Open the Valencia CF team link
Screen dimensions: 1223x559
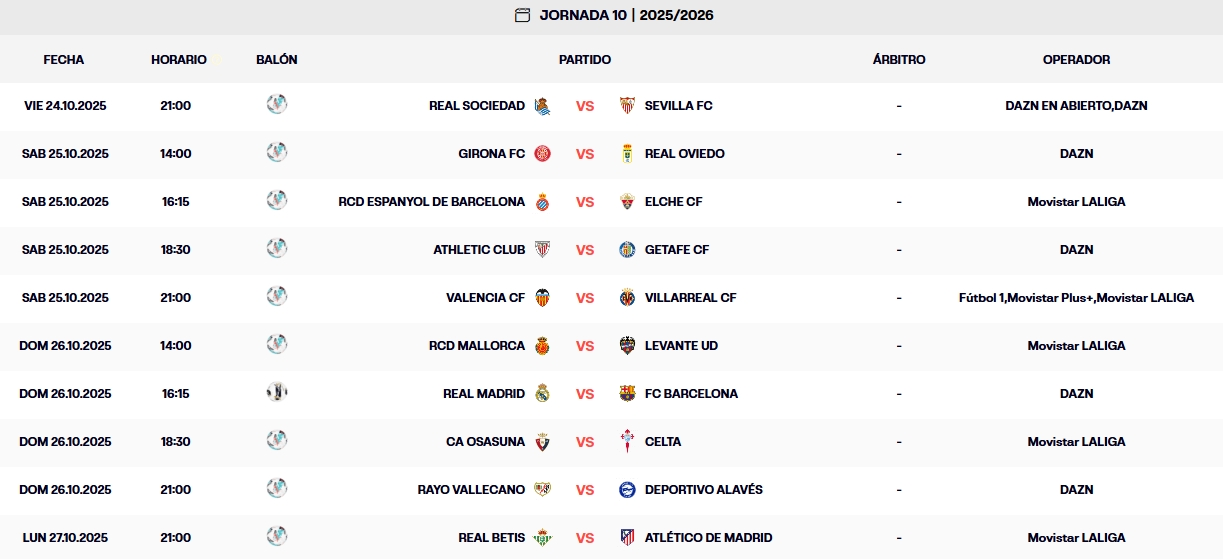point(485,298)
